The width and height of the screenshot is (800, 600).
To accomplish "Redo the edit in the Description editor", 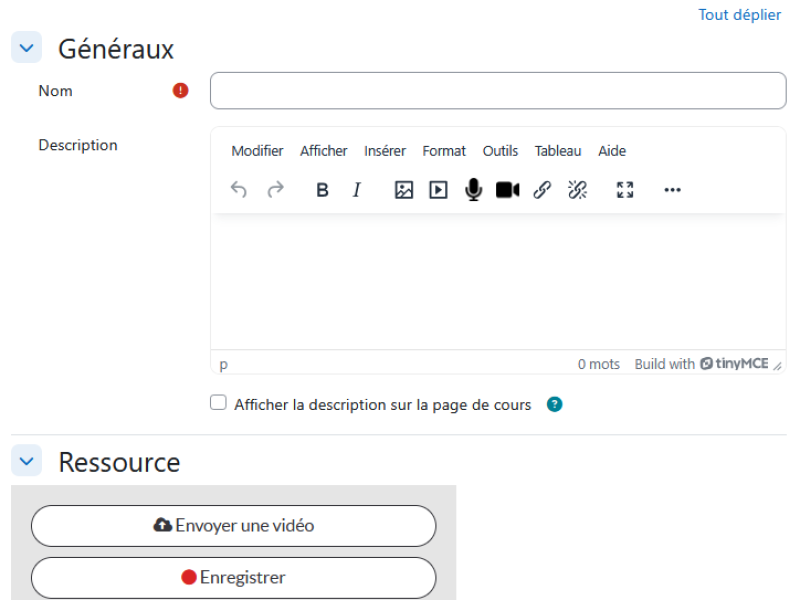I will [276, 190].
